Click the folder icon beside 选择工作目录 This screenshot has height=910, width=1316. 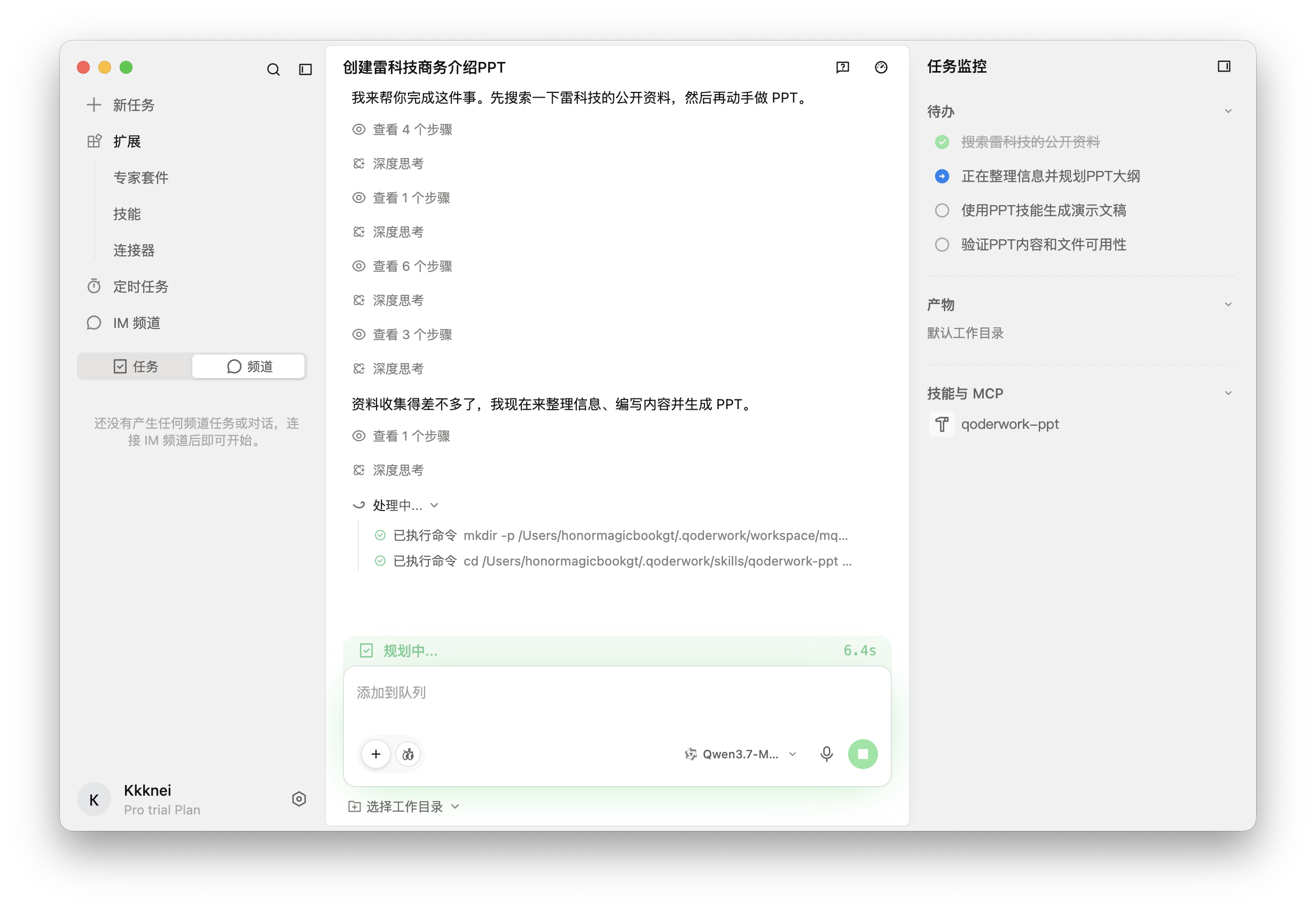354,806
